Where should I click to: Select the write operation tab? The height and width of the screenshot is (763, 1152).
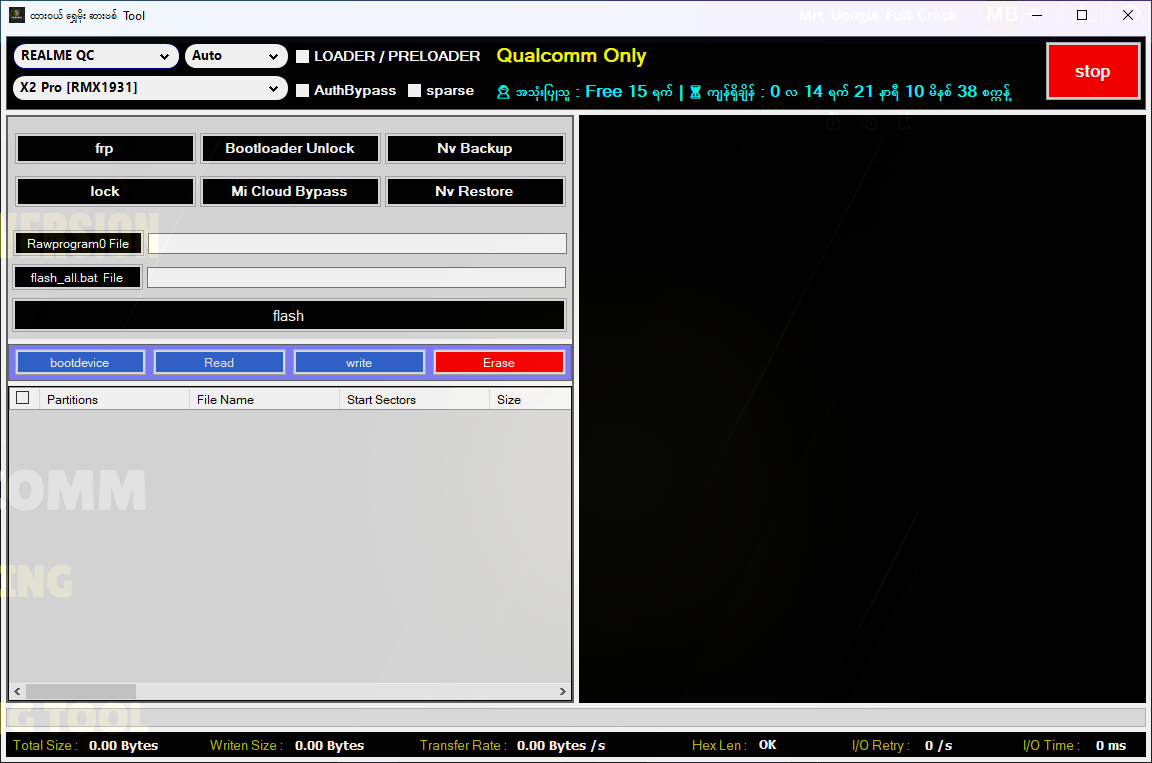point(359,361)
